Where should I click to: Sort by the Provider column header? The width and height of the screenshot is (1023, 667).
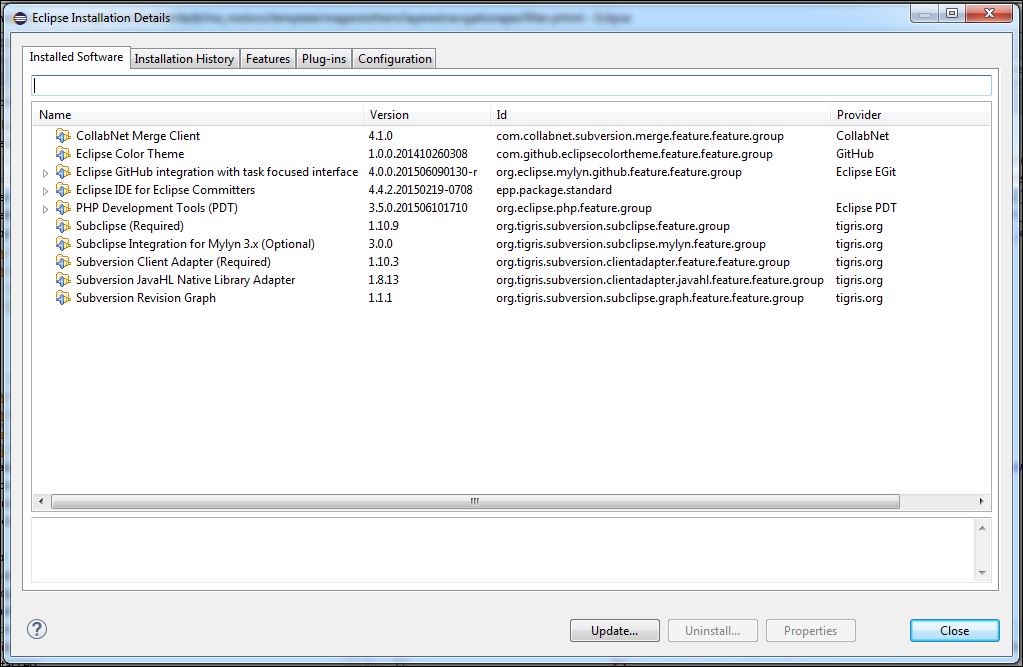point(911,115)
